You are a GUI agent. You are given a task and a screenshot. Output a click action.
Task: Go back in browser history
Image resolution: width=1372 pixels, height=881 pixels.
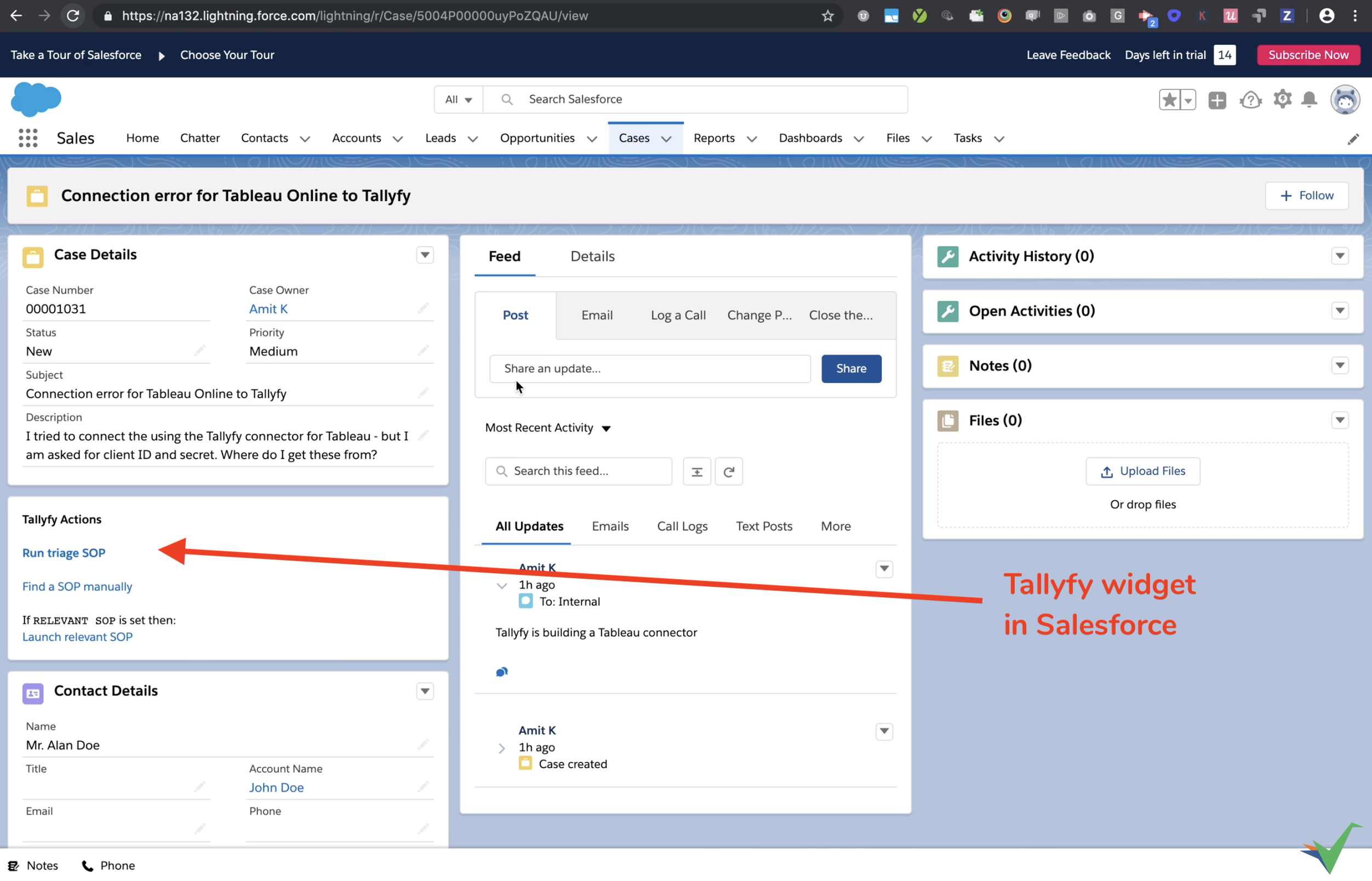point(16,15)
